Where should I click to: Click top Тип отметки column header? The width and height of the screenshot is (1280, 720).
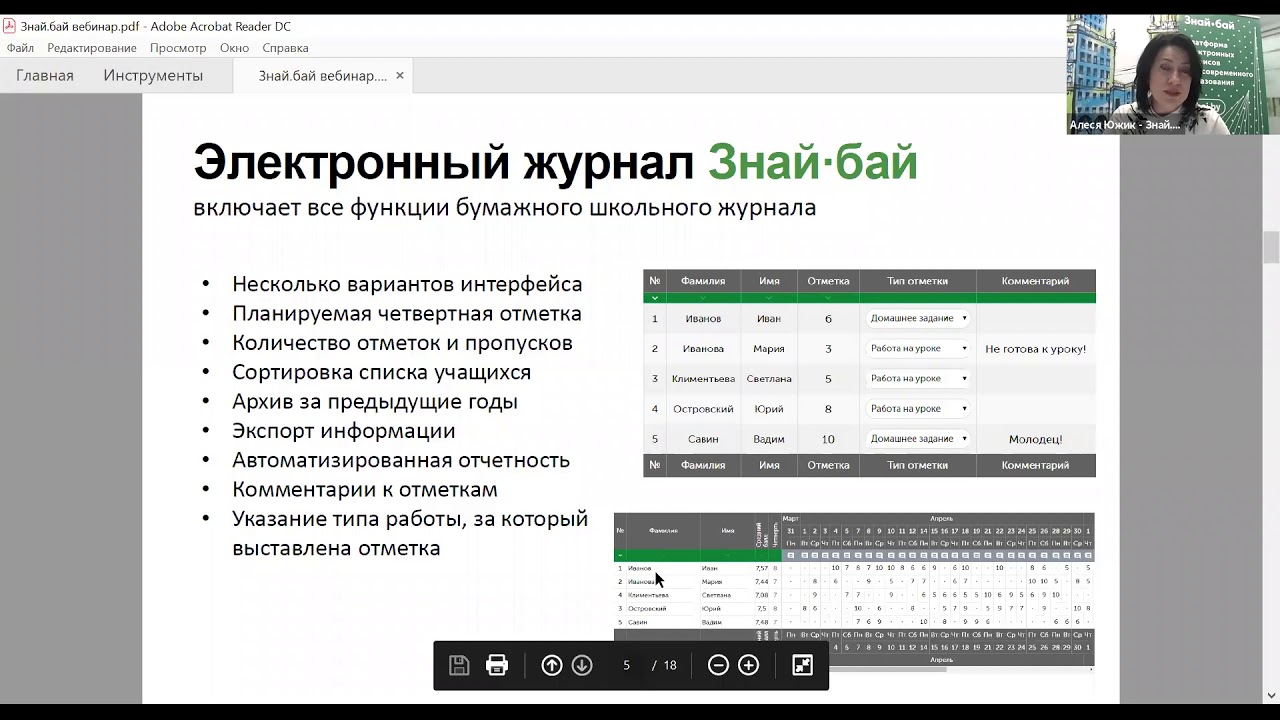coord(917,281)
